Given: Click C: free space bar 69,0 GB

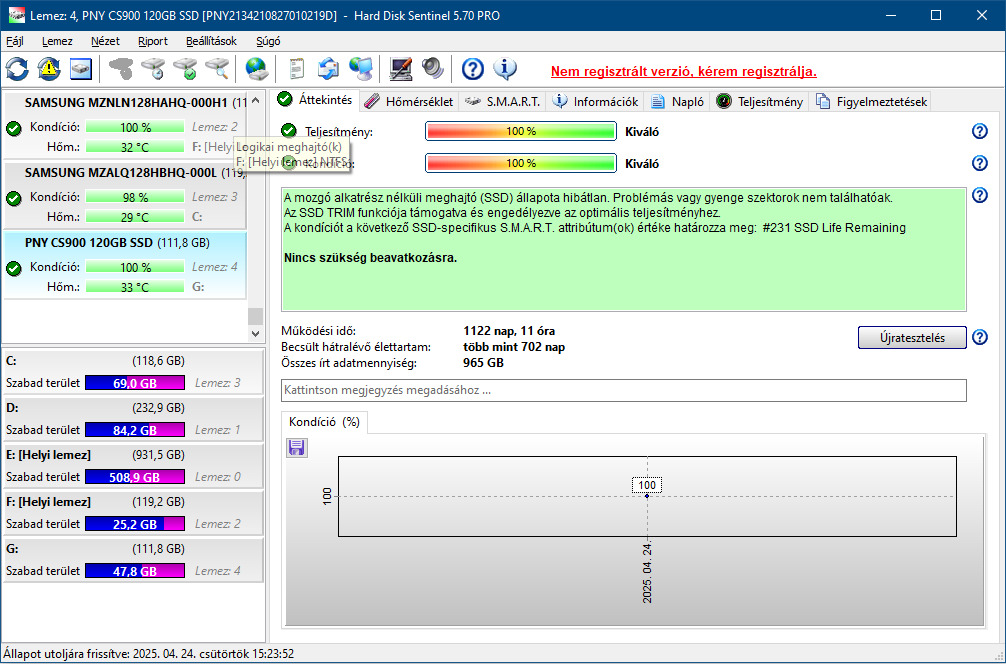Looking at the screenshot, I should (135, 383).
